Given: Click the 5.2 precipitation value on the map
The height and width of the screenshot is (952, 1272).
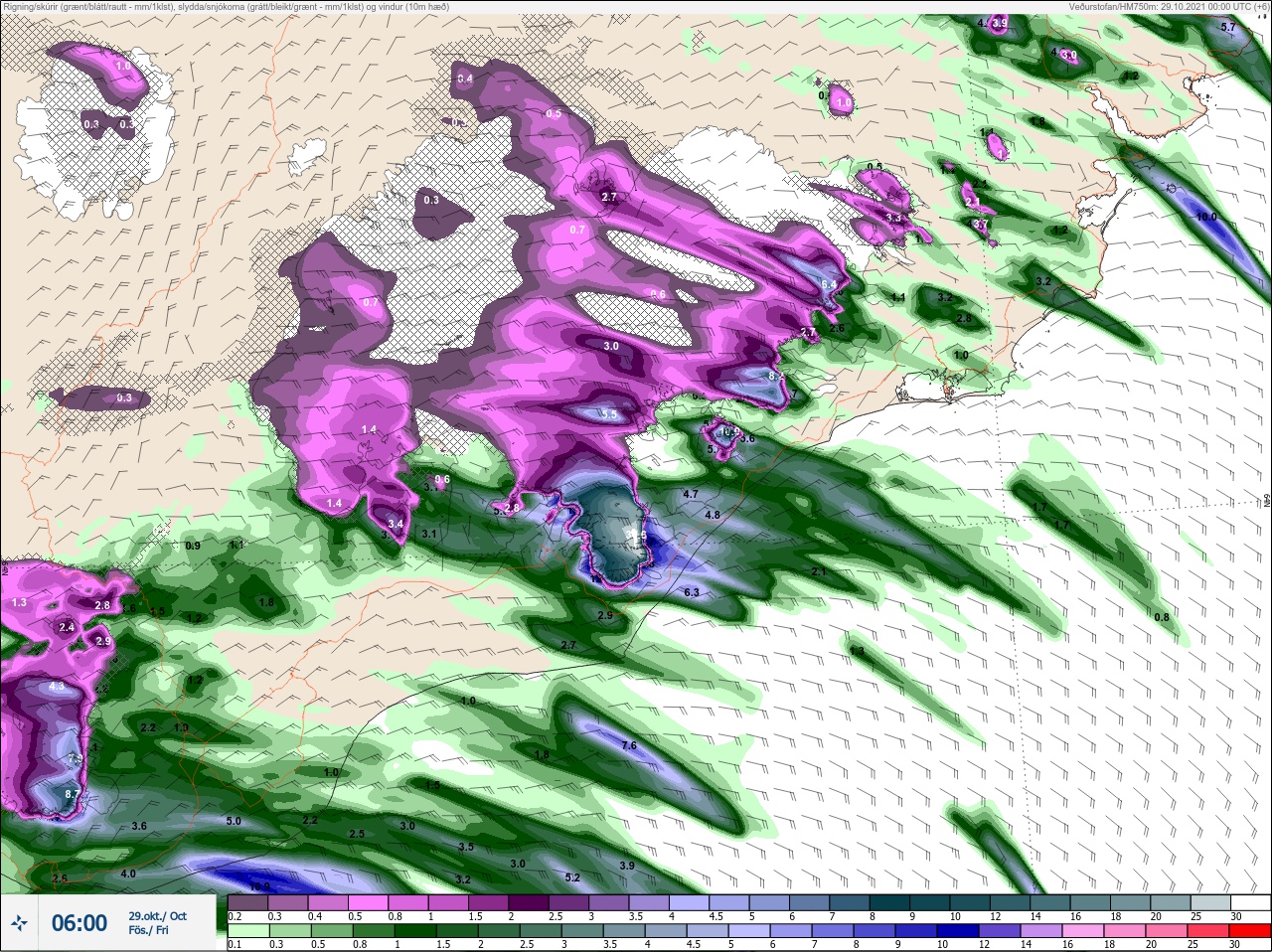Looking at the screenshot, I should tap(572, 877).
